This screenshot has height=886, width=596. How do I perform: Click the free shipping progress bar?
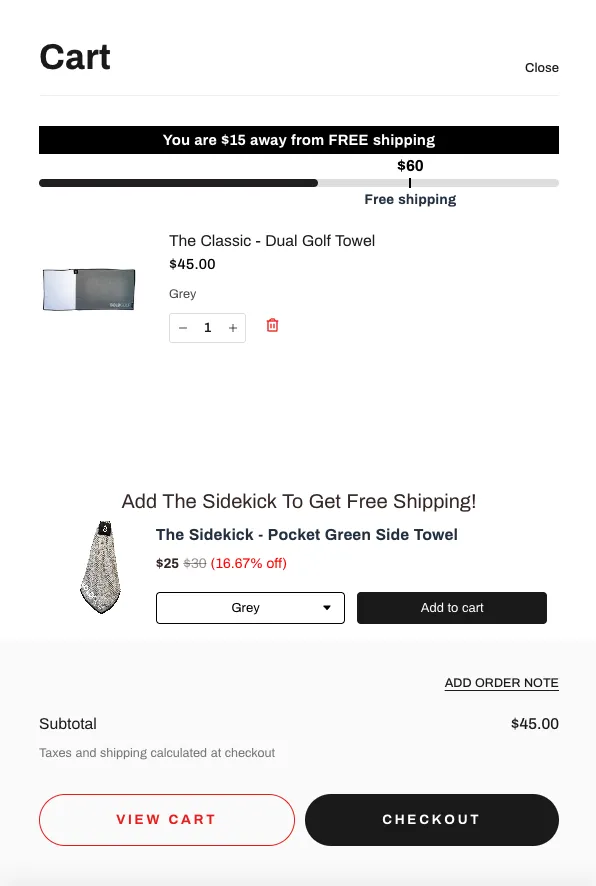[299, 183]
